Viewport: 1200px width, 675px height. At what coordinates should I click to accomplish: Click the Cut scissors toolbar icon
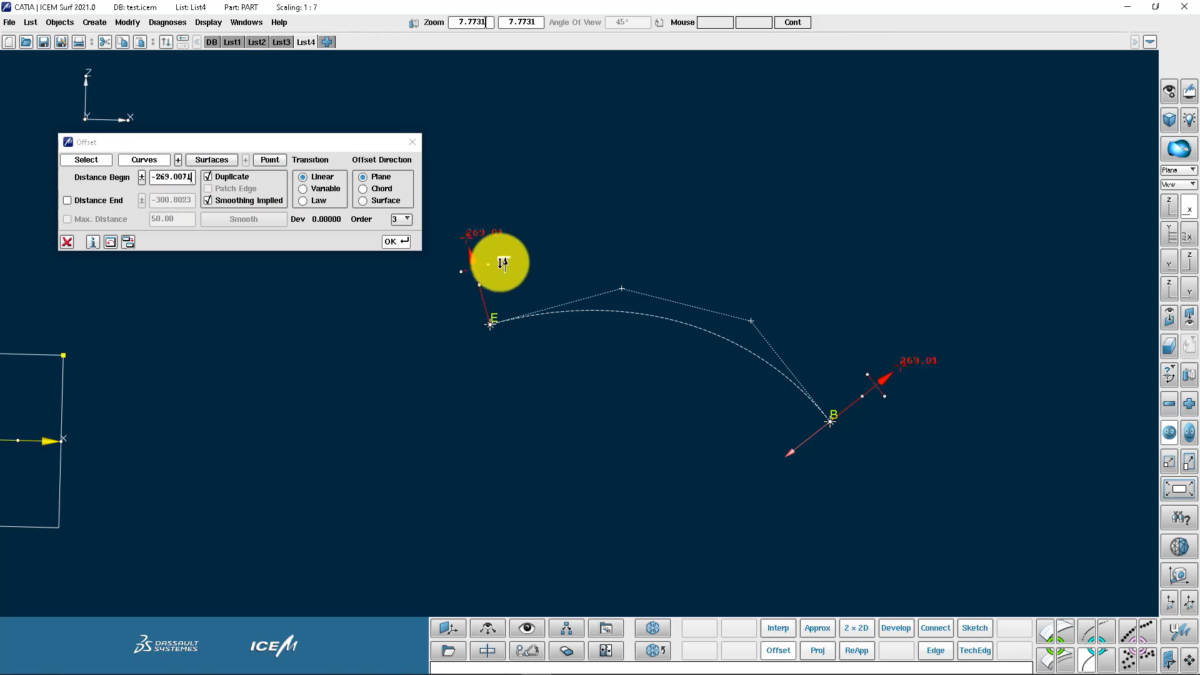coord(104,42)
